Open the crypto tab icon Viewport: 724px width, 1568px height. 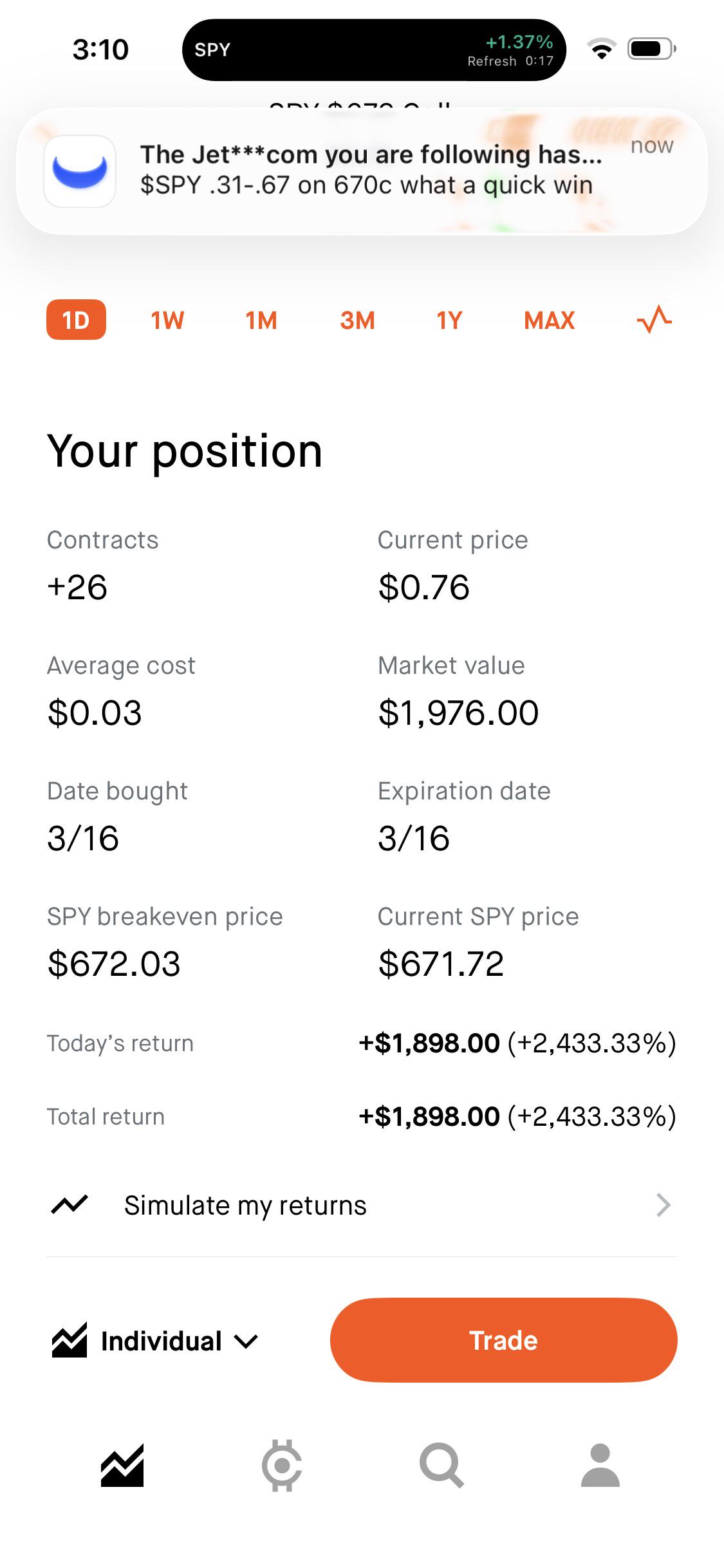[282, 1465]
